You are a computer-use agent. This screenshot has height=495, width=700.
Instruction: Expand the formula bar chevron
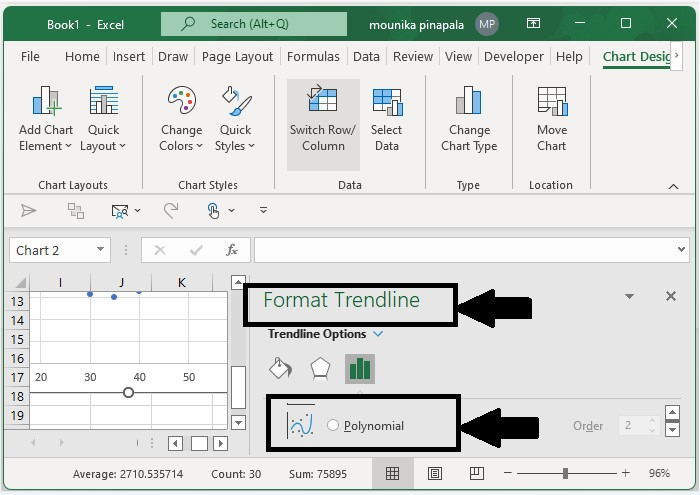[x=681, y=249]
